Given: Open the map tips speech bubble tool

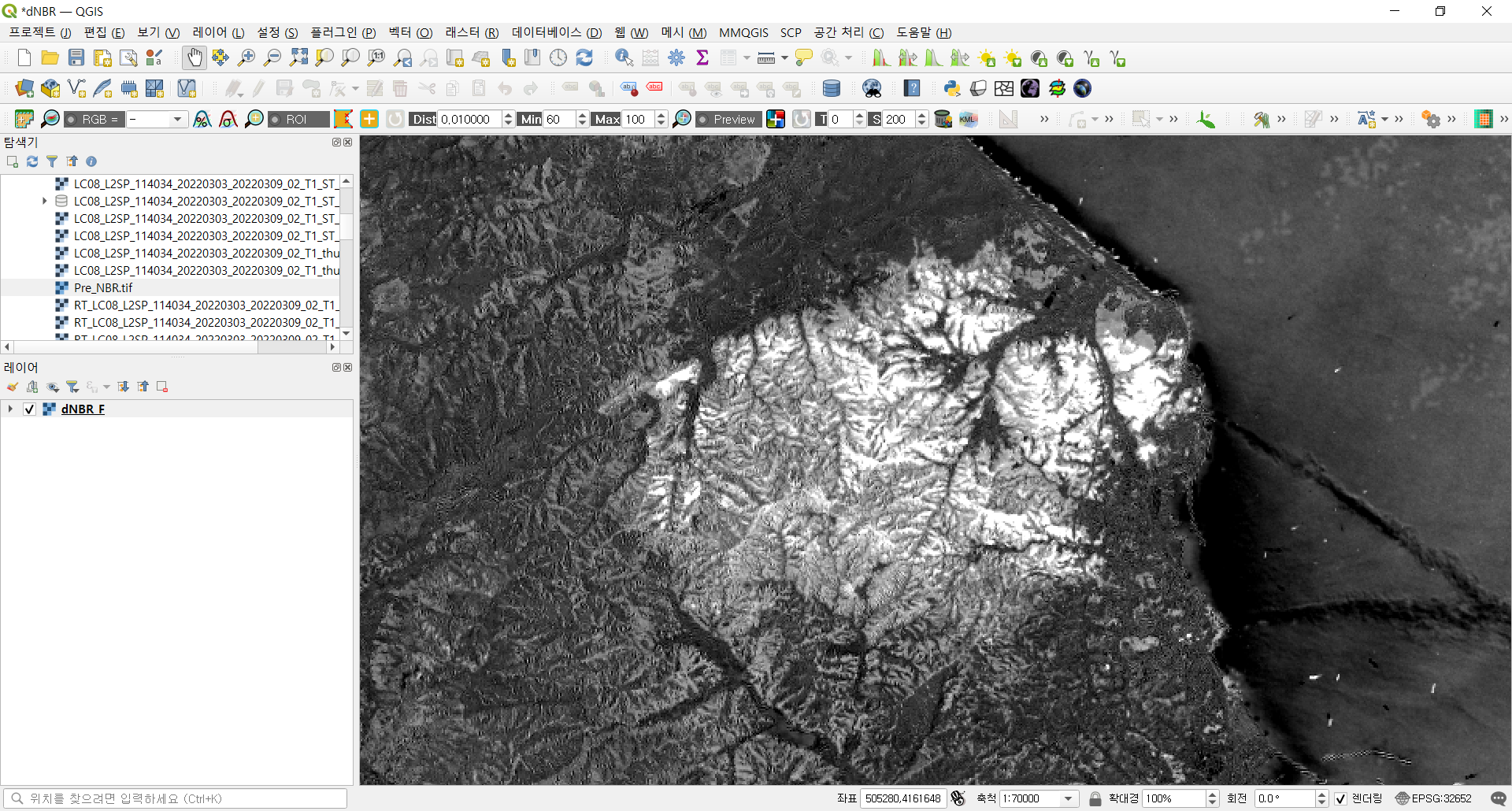Looking at the screenshot, I should 803,57.
